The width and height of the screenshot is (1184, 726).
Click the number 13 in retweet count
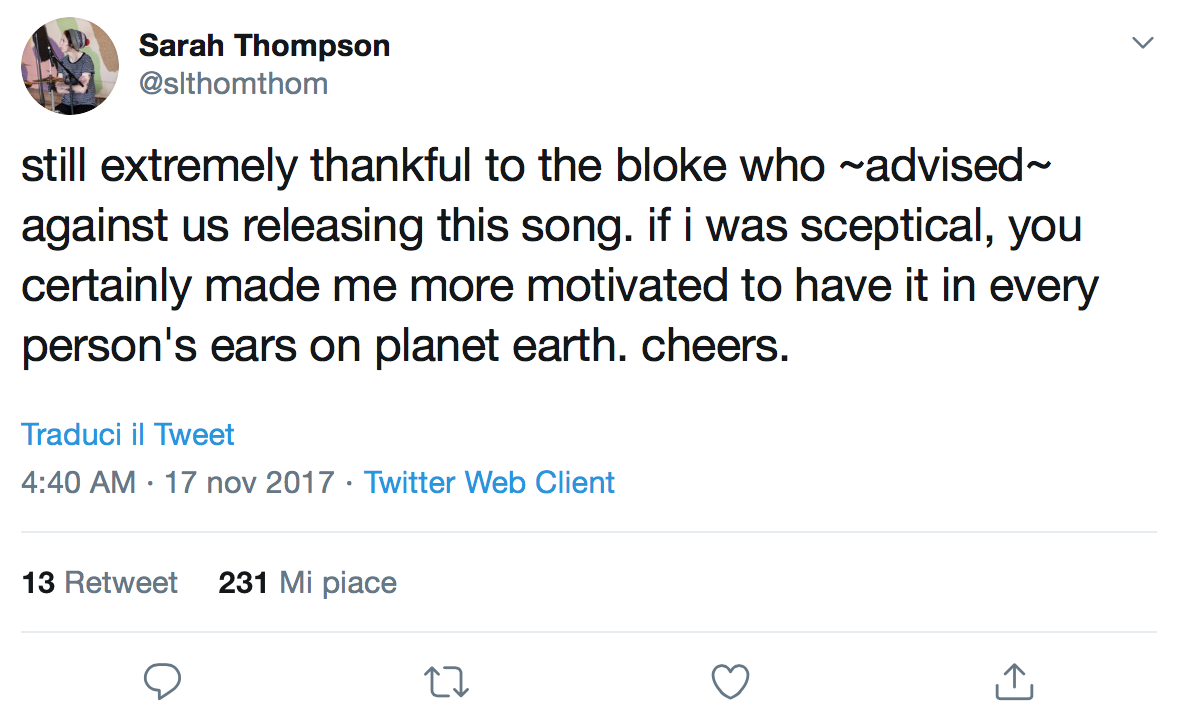38,582
